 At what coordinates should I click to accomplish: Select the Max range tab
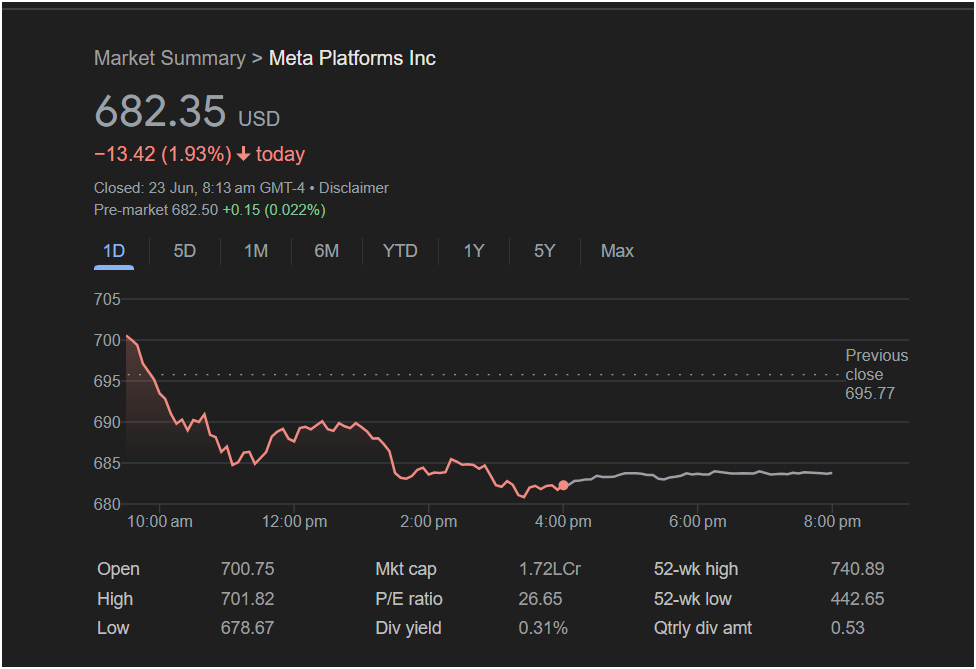point(617,251)
